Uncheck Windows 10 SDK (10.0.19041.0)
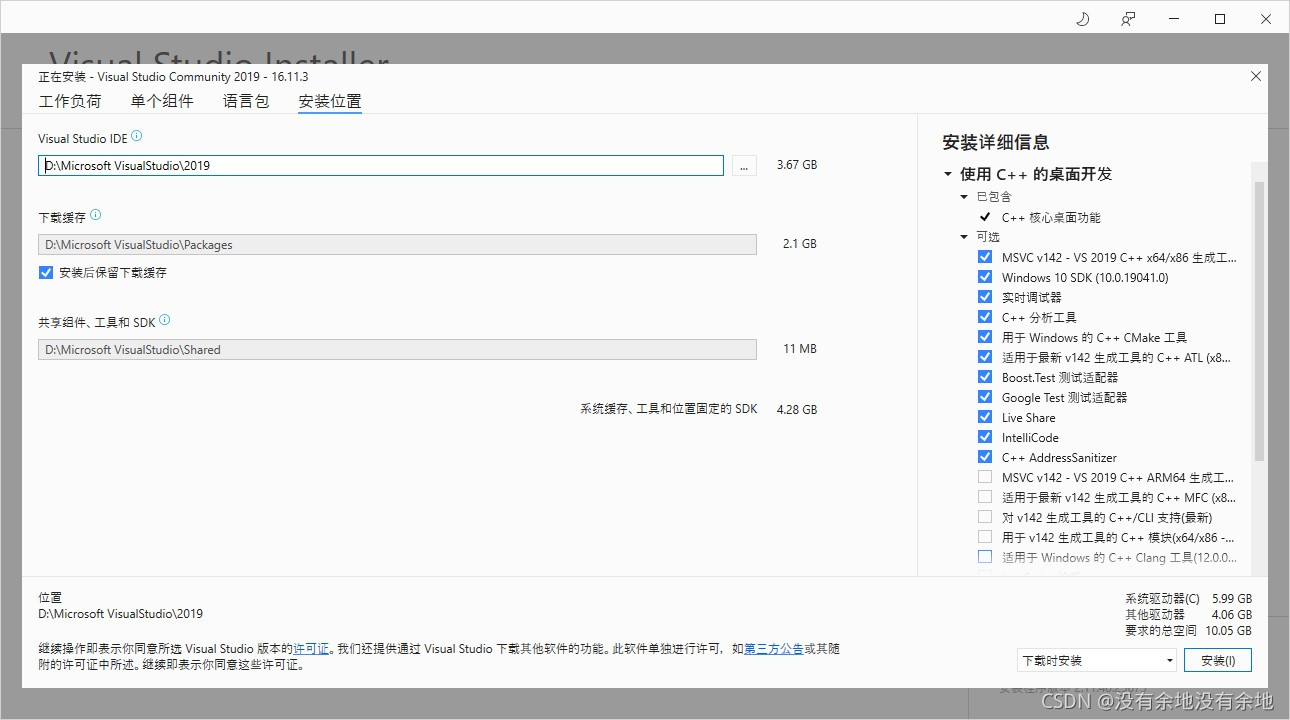 pyautogui.click(x=985, y=277)
